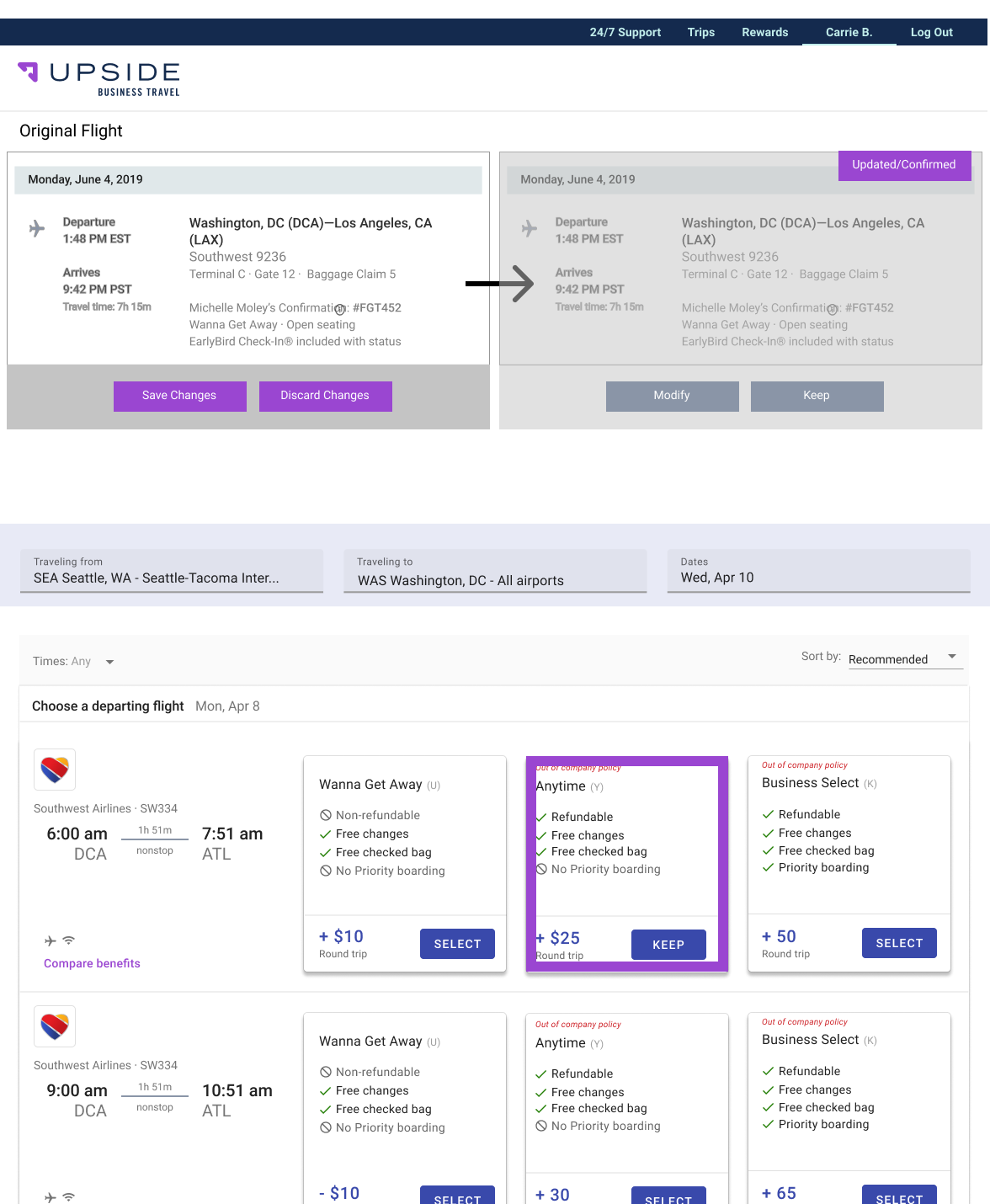990x1204 pixels.
Task: Click the Discard Changes button
Action: [x=325, y=396]
